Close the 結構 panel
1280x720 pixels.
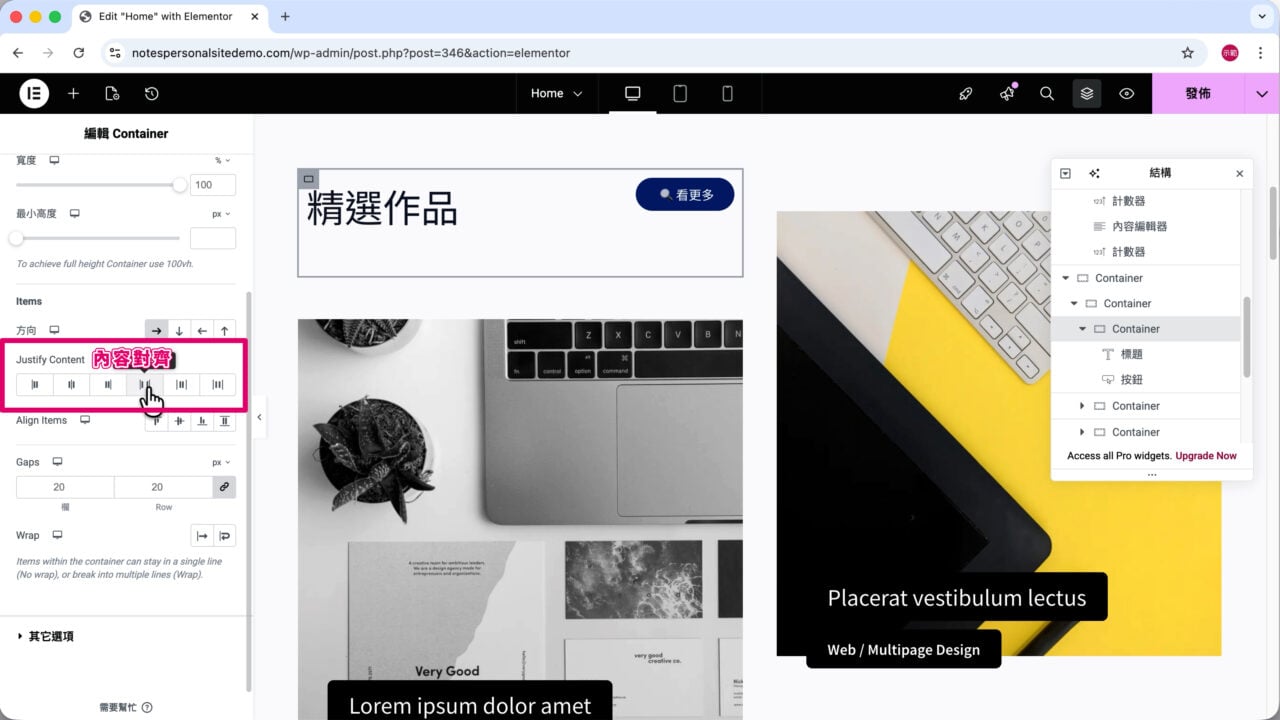pyautogui.click(x=1240, y=173)
